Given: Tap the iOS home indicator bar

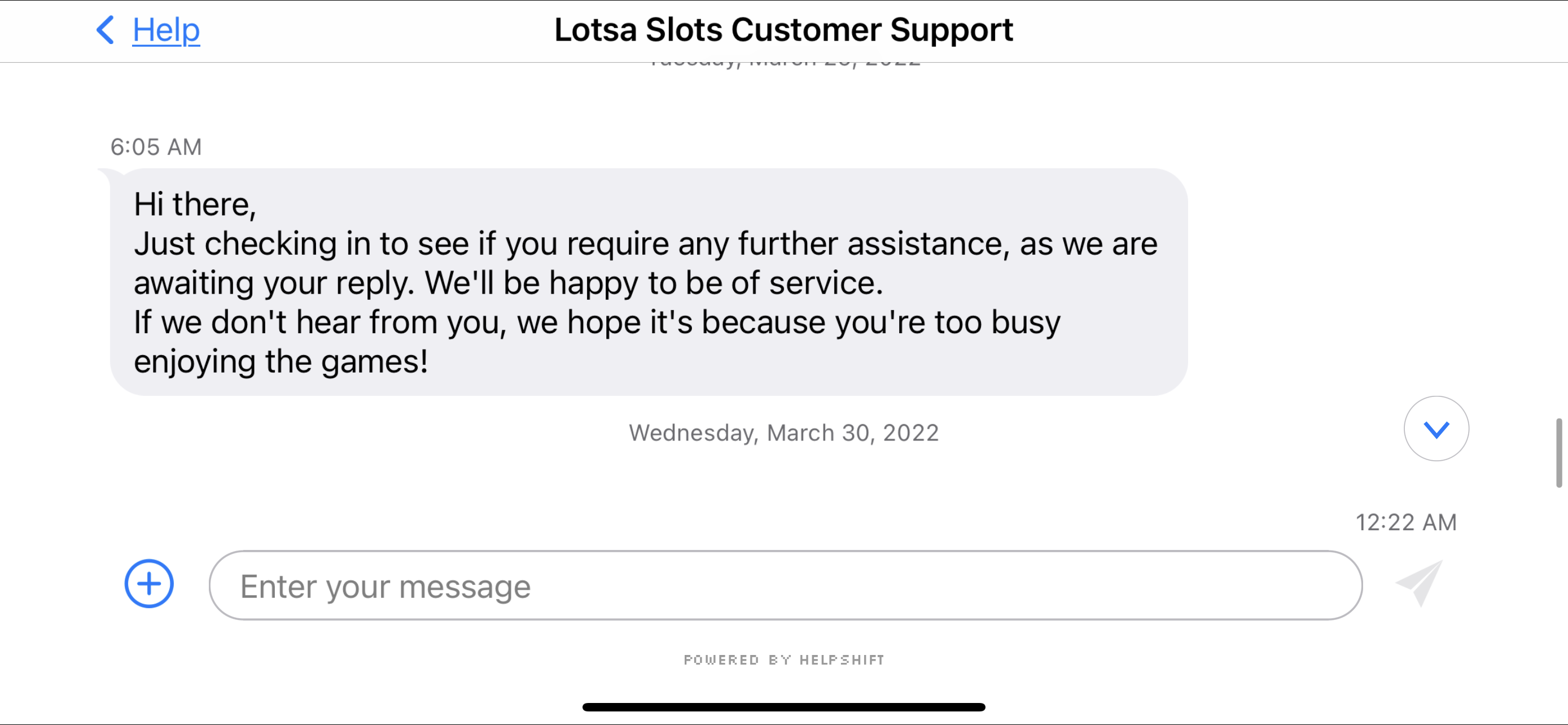Looking at the screenshot, I should click(783, 707).
